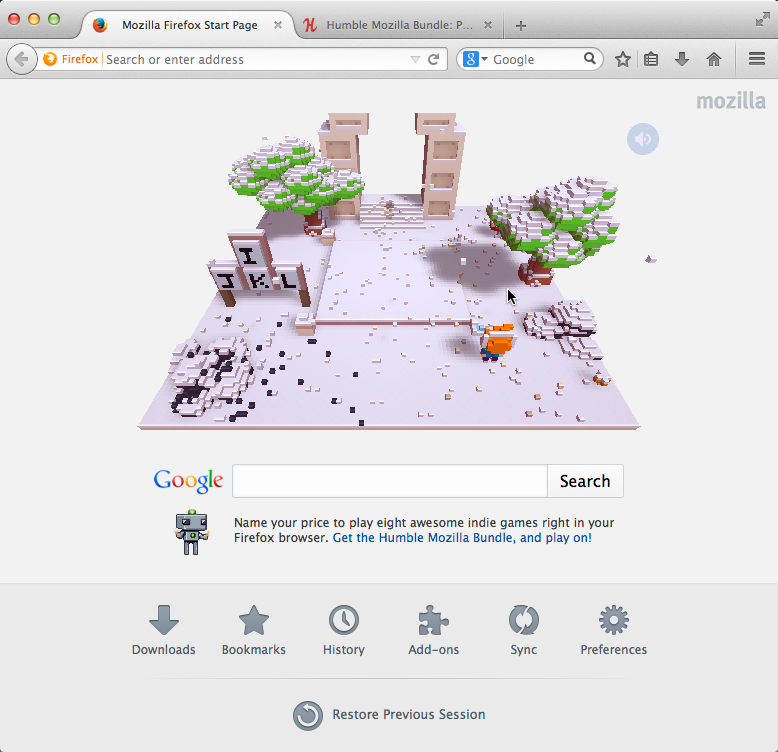Click the mozilla wordmark link

pos(731,101)
